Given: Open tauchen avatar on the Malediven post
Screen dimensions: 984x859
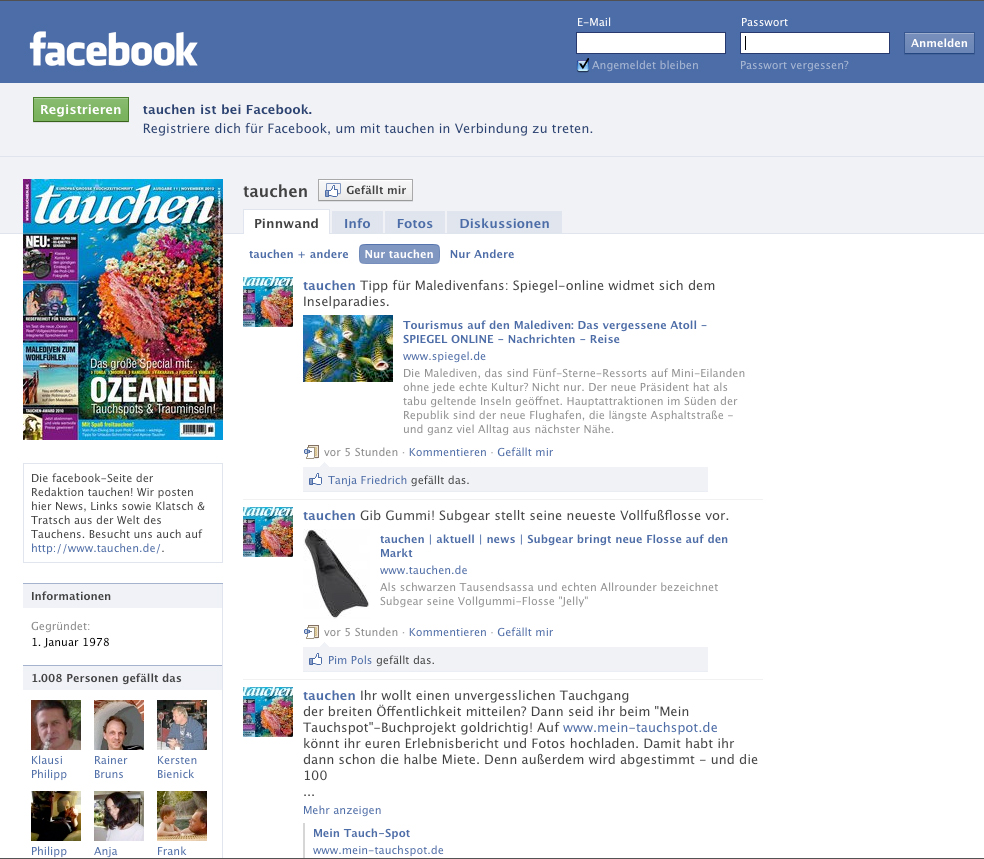Looking at the screenshot, I should [268, 302].
